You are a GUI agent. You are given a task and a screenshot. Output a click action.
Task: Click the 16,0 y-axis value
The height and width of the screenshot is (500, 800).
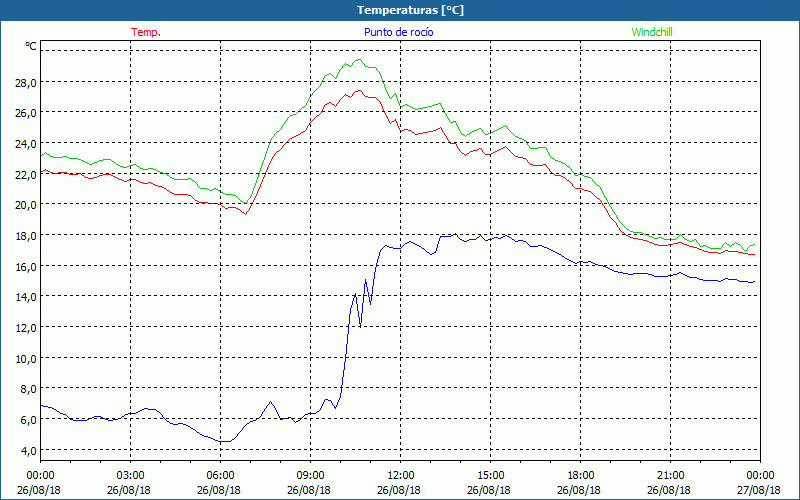tap(26, 266)
